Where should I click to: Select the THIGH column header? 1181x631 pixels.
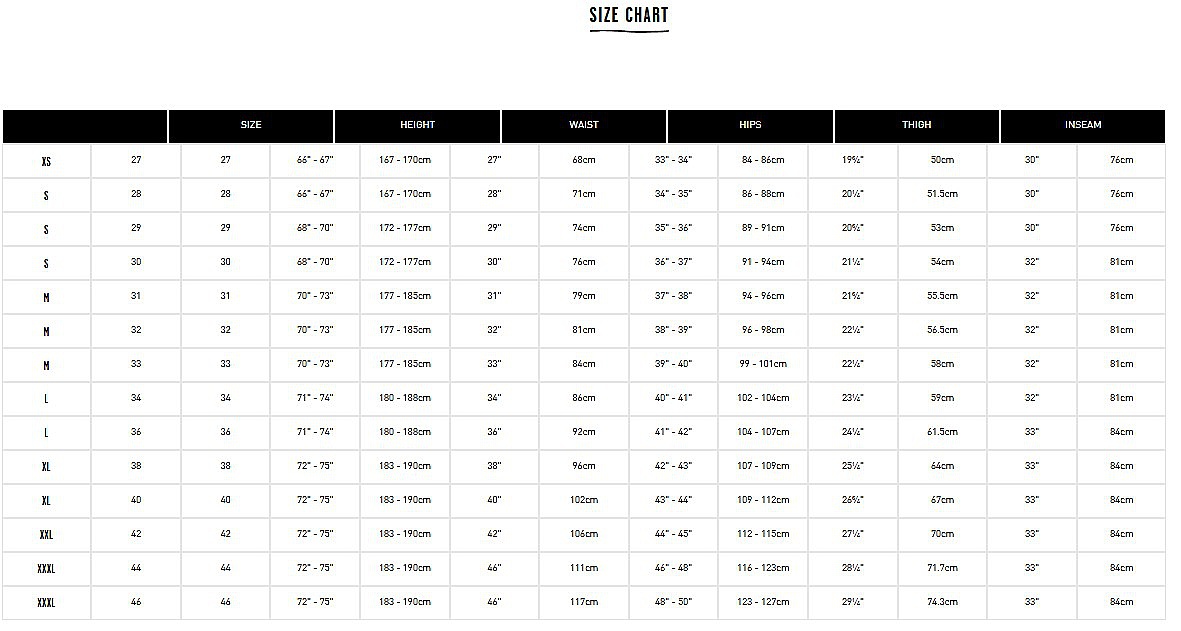pos(917,126)
